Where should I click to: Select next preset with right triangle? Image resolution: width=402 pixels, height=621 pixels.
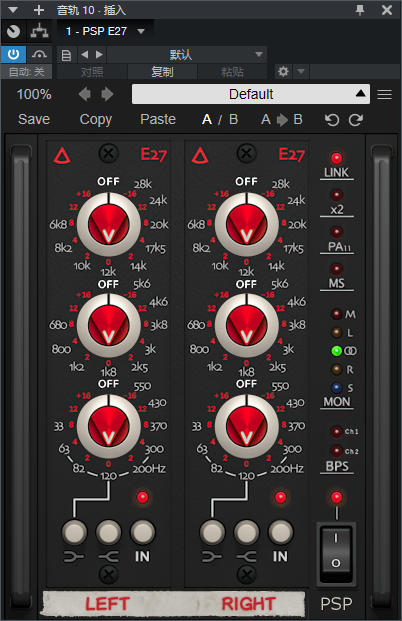[x=99, y=55]
